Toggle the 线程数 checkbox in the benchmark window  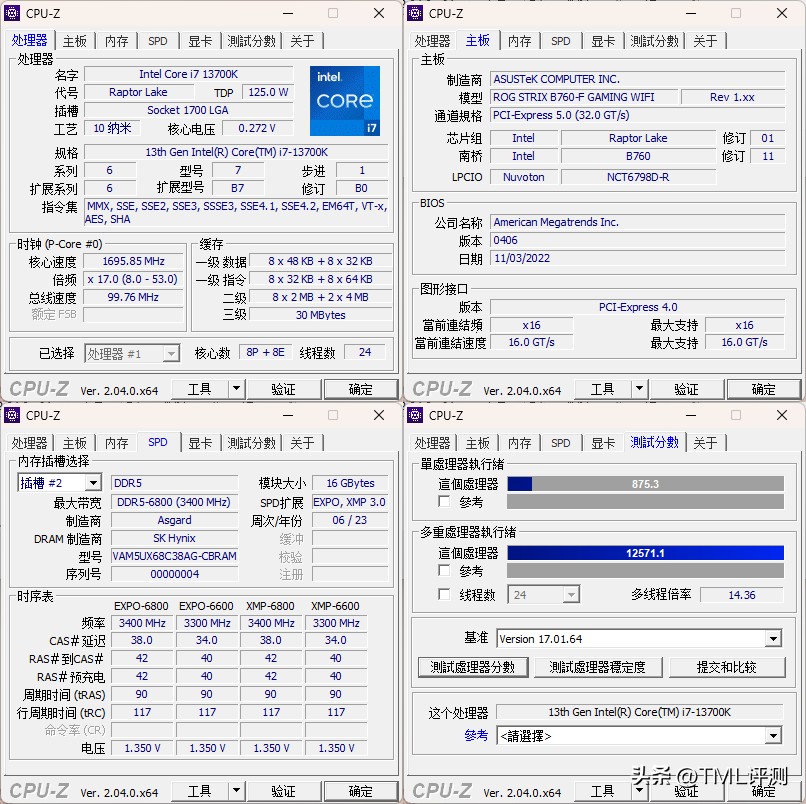pos(444,594)
